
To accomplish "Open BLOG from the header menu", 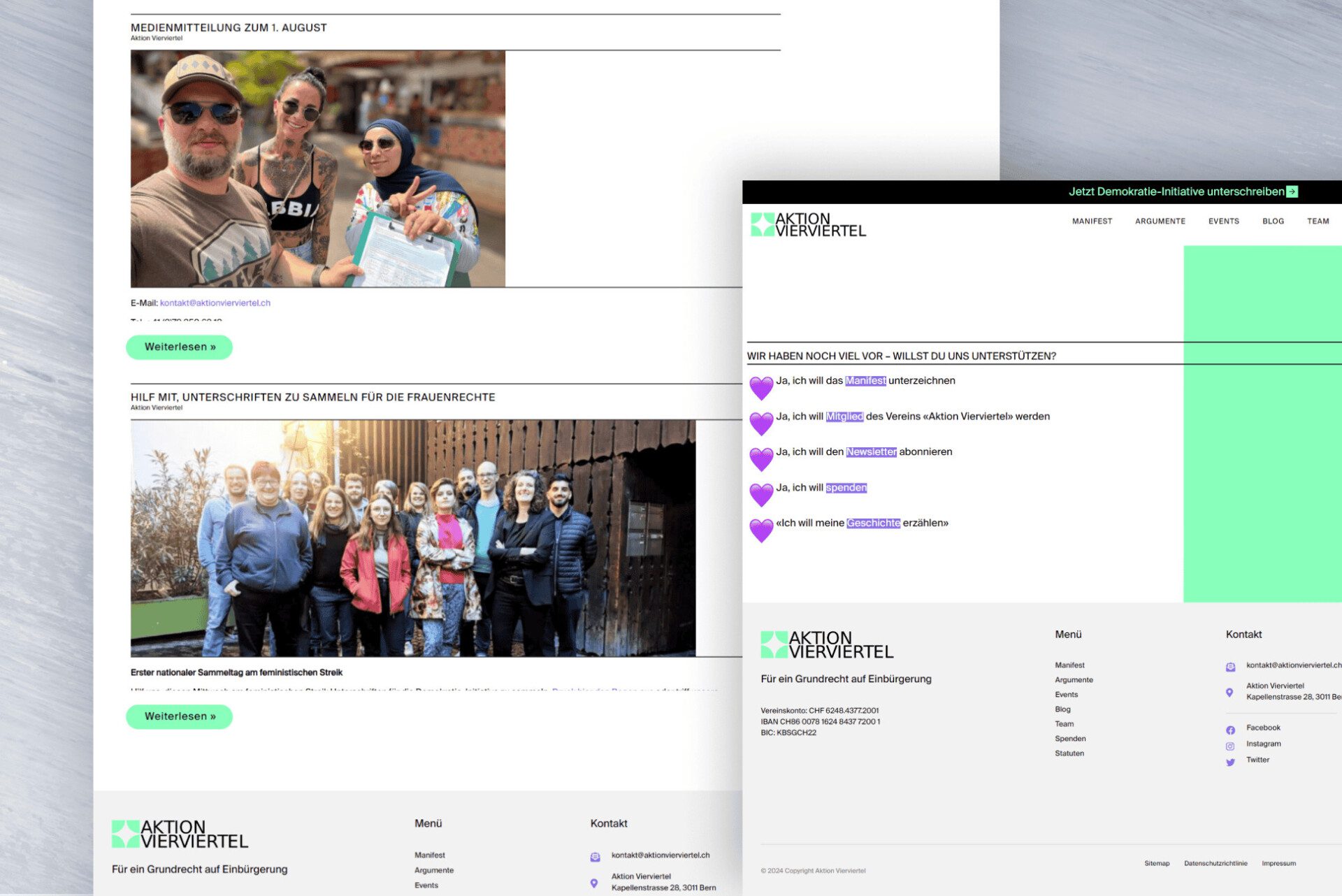I will (1273, 222).
